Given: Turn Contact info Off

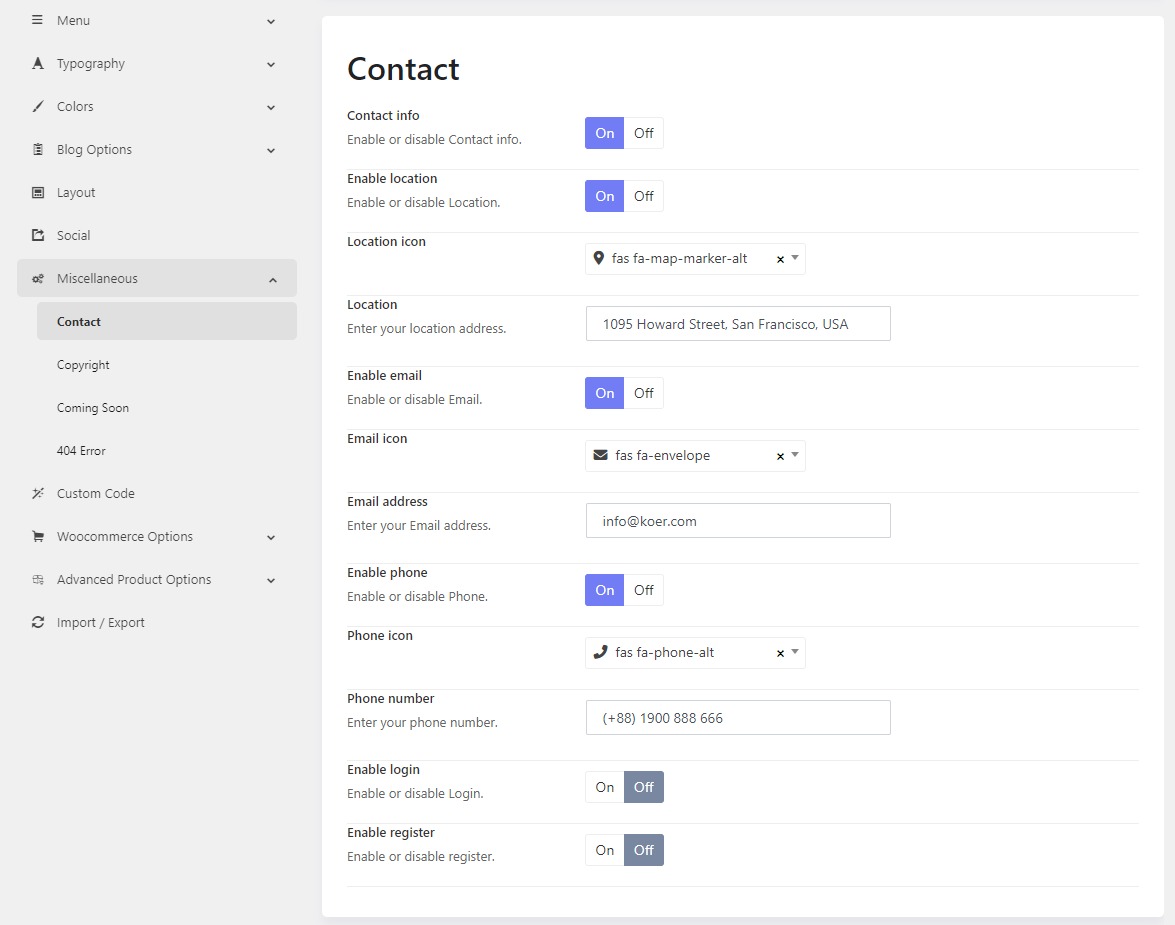Looking at the screenshot, I should pos(644,133).
